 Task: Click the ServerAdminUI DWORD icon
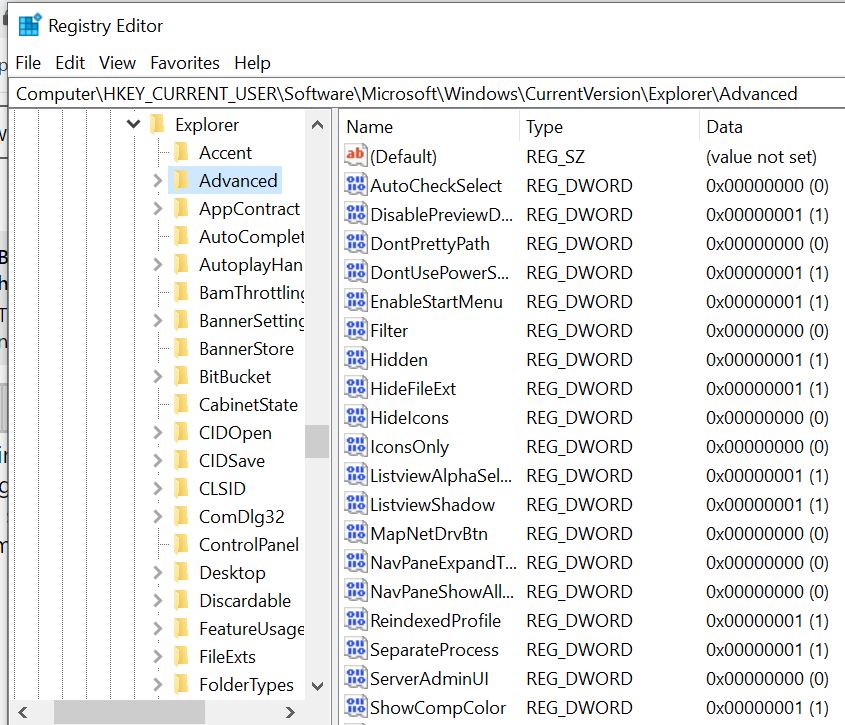click(356, 678)
